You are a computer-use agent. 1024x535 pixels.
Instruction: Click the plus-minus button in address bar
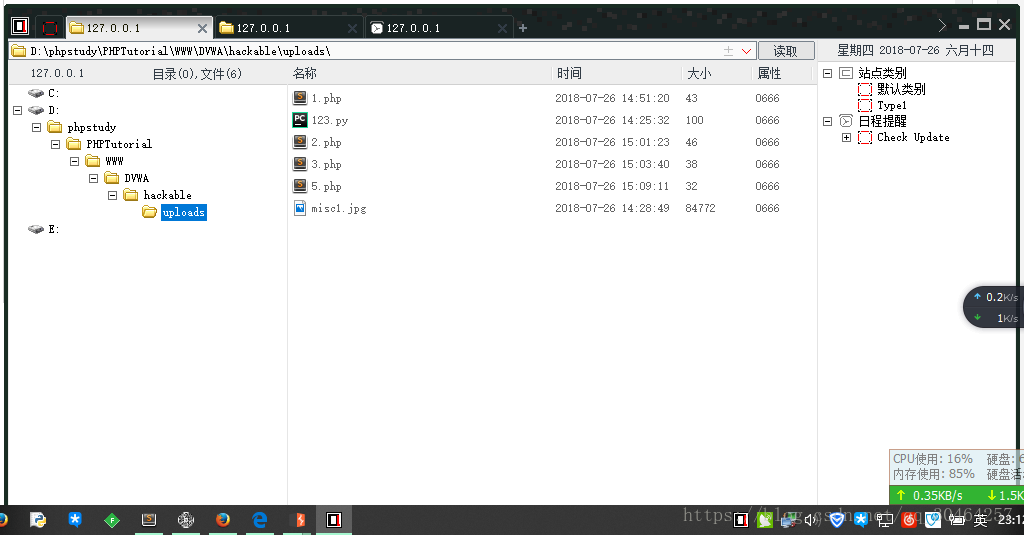tap(729, 51)
